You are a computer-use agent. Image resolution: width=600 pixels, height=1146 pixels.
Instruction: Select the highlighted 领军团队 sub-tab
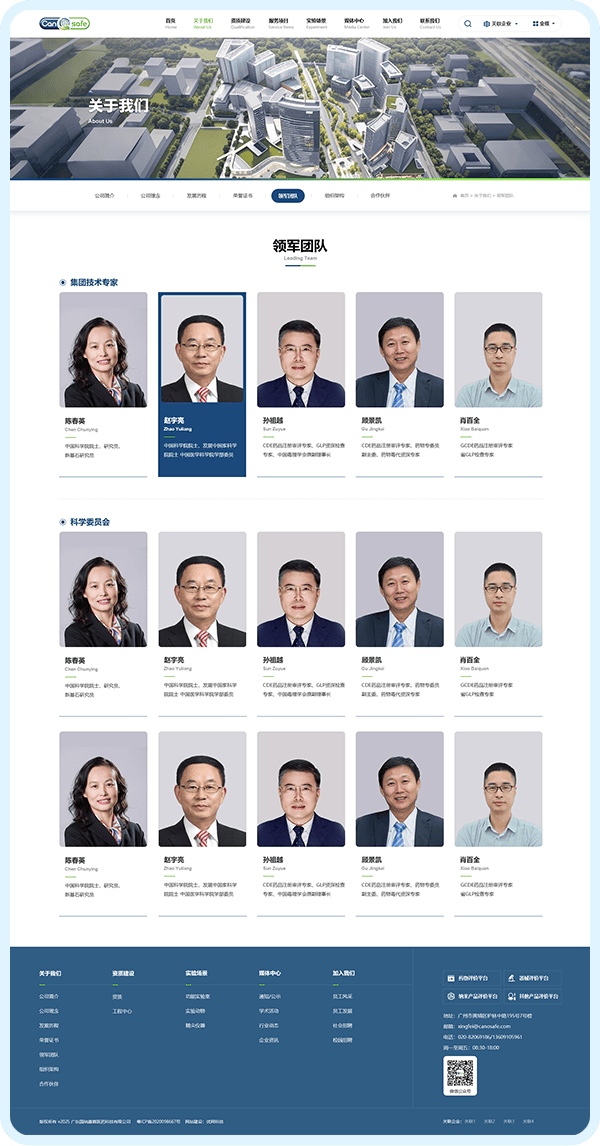288,196
